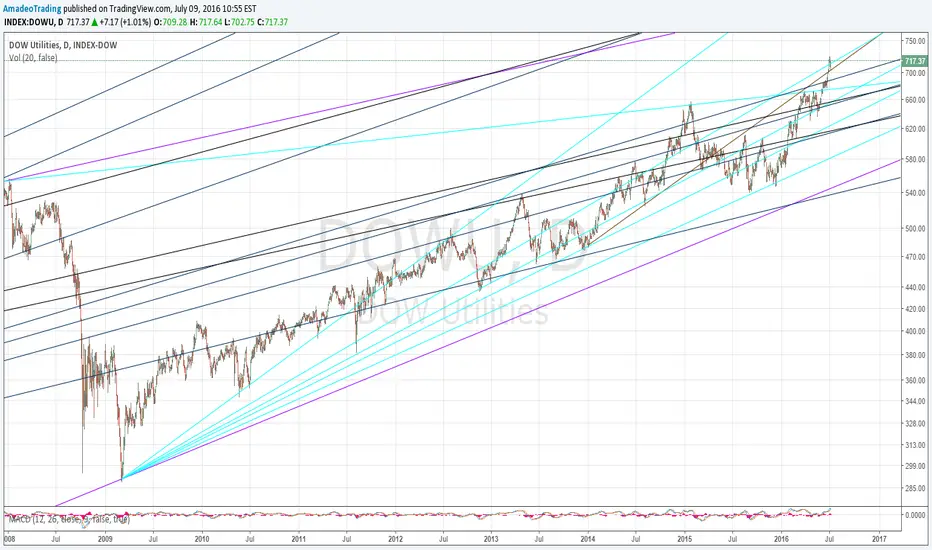Image resolution: width=932 pixels, height=550 pixels.
Task: Click the C:717.37 close price value
Action: pos(273,22)
